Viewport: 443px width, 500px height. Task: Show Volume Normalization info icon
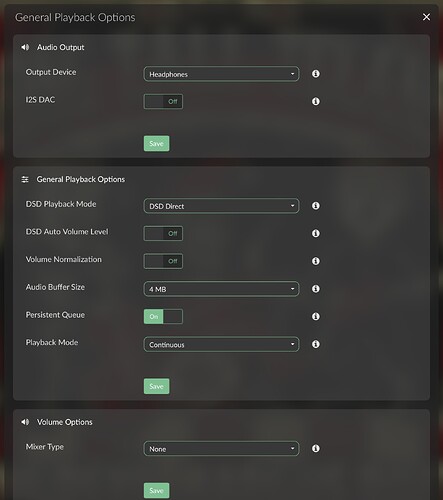click(316, 261)
